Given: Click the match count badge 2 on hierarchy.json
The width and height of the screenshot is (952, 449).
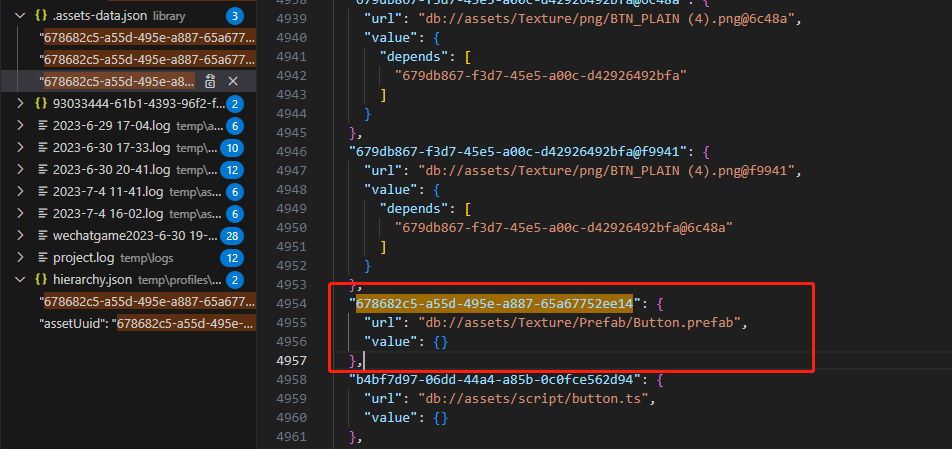Looking at the screenshot, I should point(234,280).
